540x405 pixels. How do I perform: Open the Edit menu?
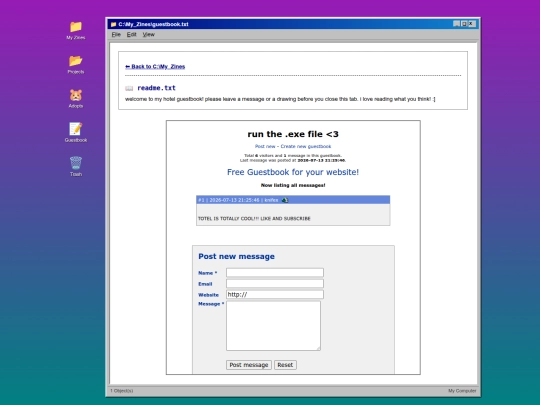[132, 34]
